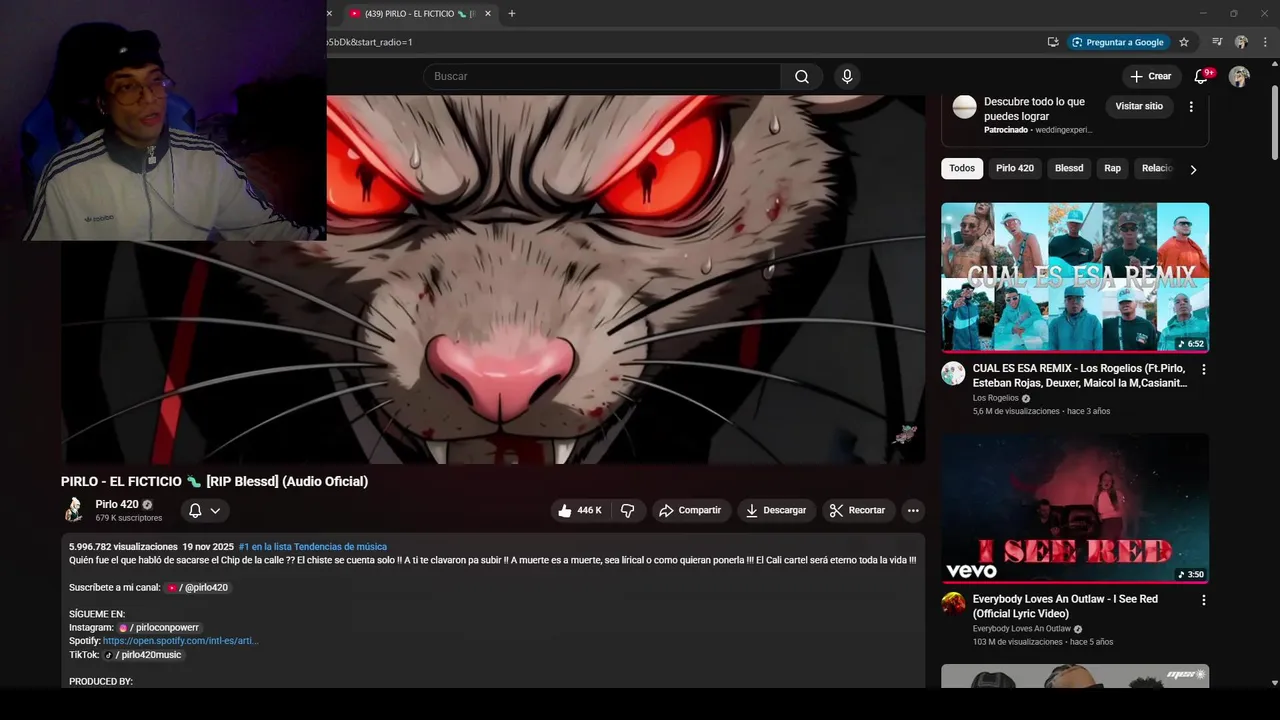Select the Blessd filter chip
The width and height of the screenshot is (1280, 720).
pos(1069,168)
